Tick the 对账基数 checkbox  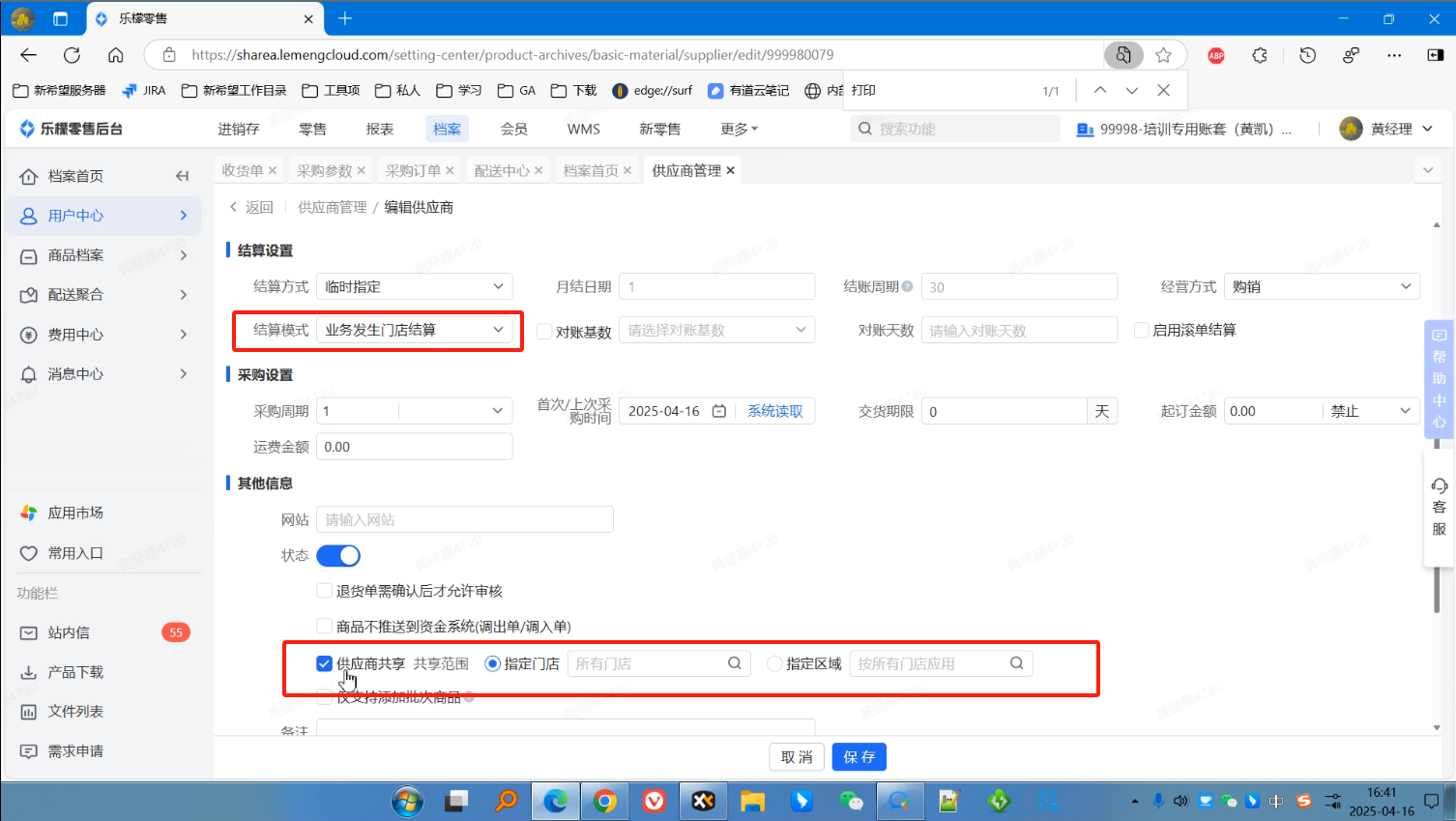(544, 331)
